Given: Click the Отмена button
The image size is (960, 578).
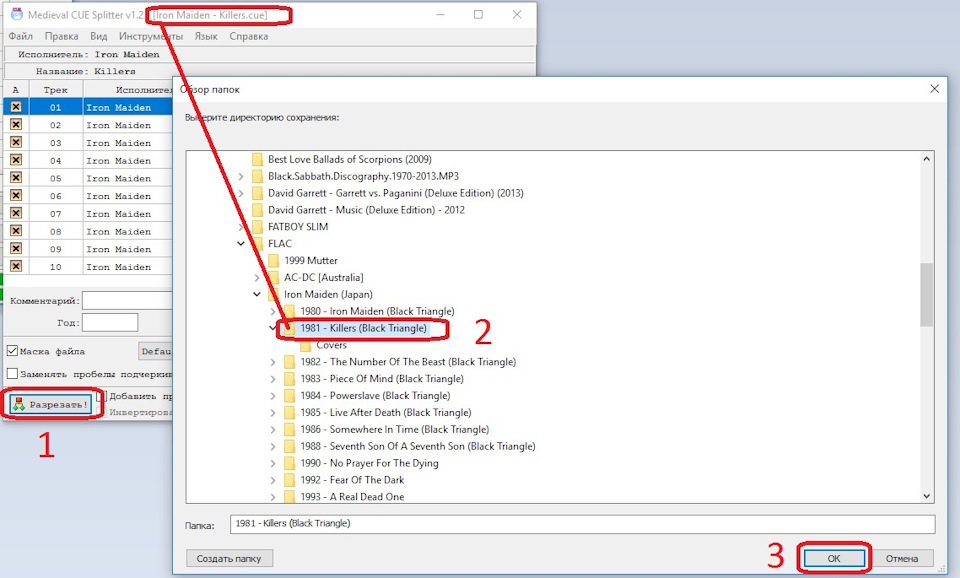Looking at the screenshot, I should 902,558.
